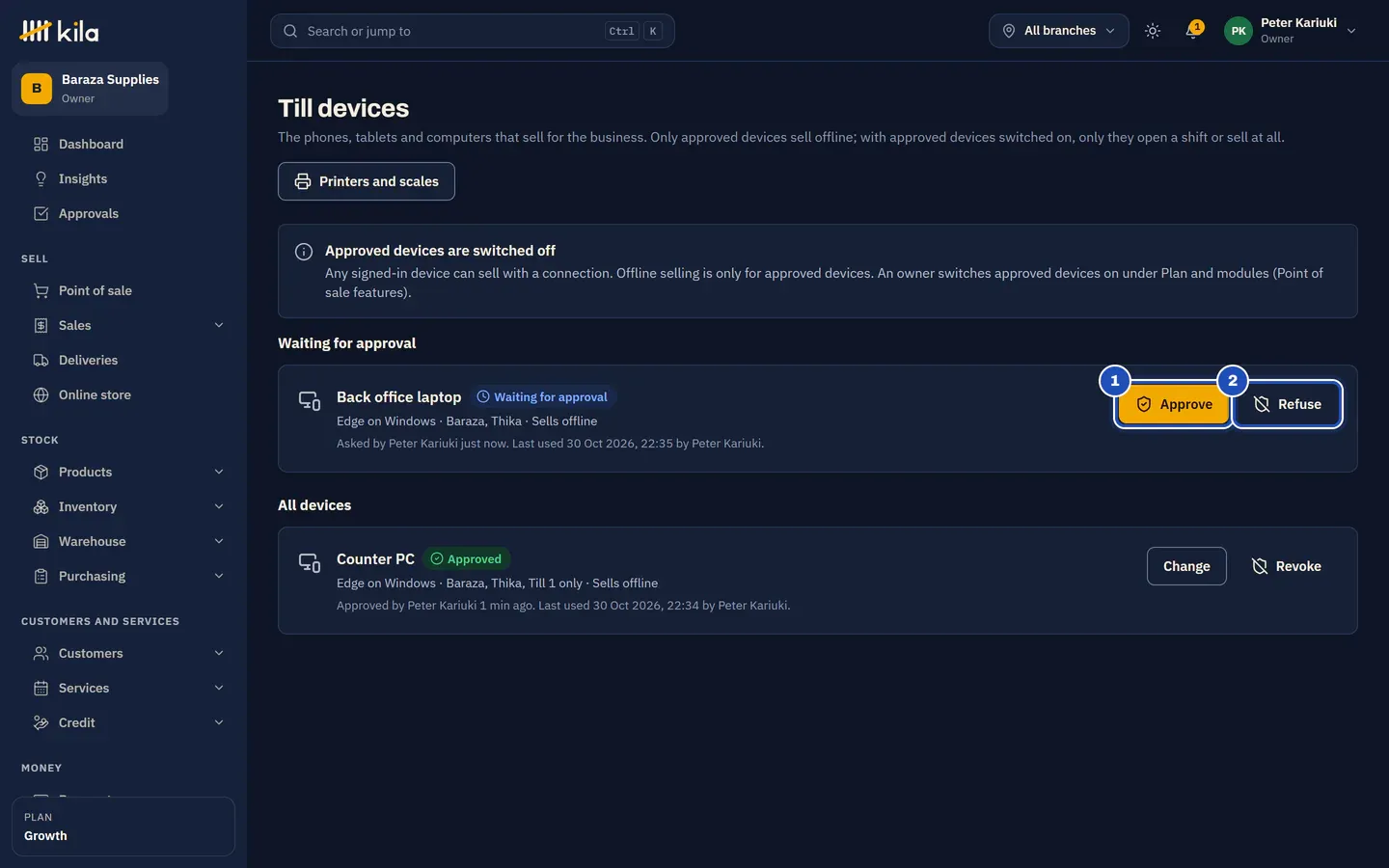Approve the Back office laptop
1389x868 pixels.
(x=1173, y=404)
